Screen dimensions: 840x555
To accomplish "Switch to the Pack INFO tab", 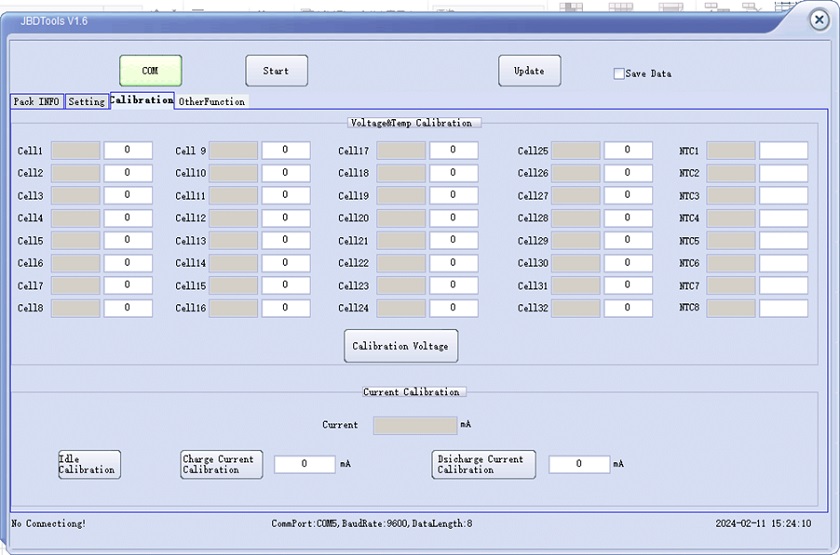I will 37,101.
